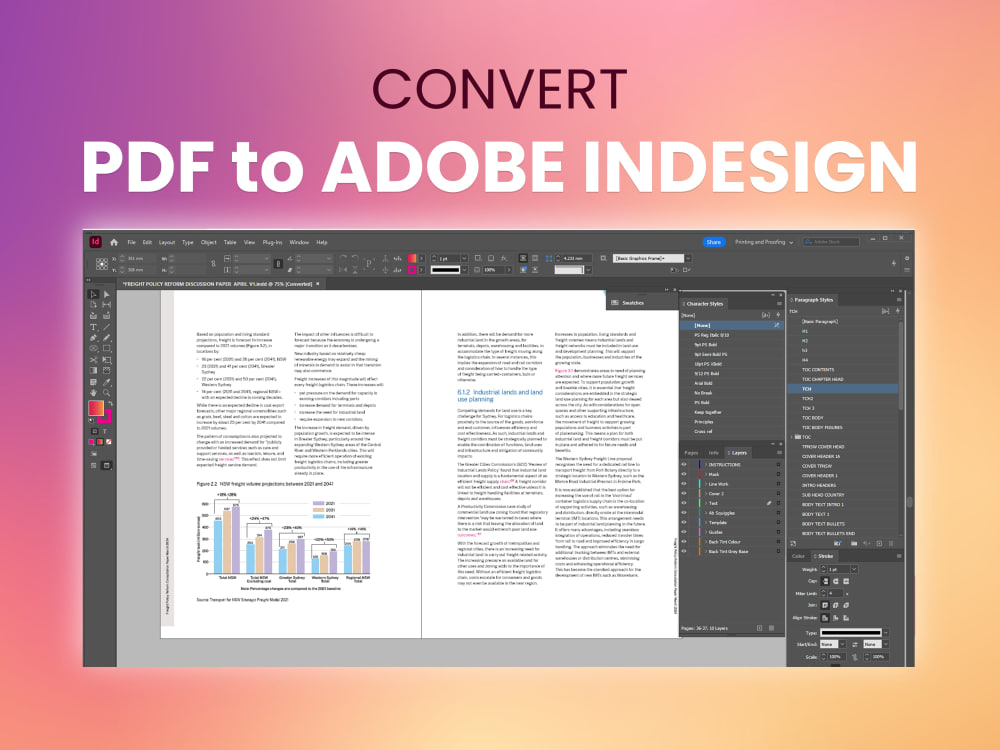
Task: Click create new layer icon
Action: point(760,628)
